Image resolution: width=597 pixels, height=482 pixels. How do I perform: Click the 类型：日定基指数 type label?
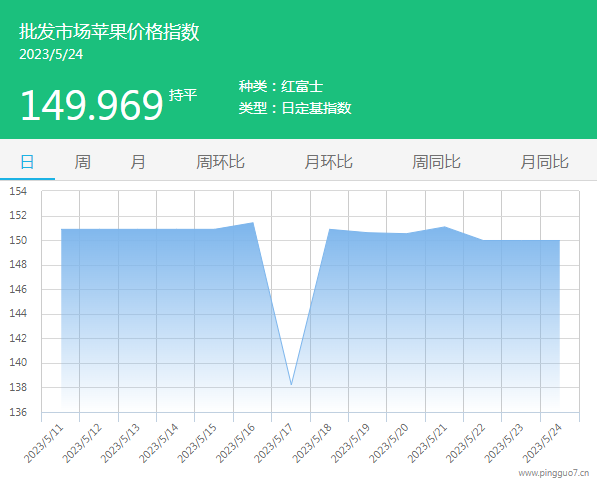pyautogui.click(x=295, y=108)
